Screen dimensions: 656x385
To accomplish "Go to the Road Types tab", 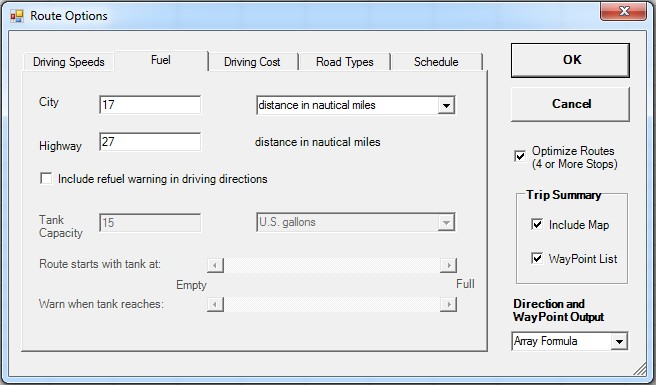I will click(x=345, y=62).
